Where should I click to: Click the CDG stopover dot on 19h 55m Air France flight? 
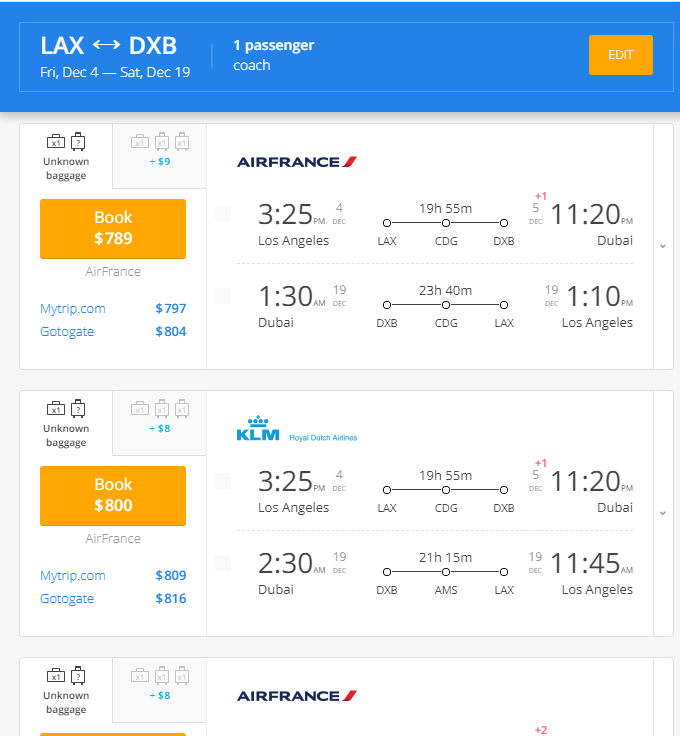[446, 222]
